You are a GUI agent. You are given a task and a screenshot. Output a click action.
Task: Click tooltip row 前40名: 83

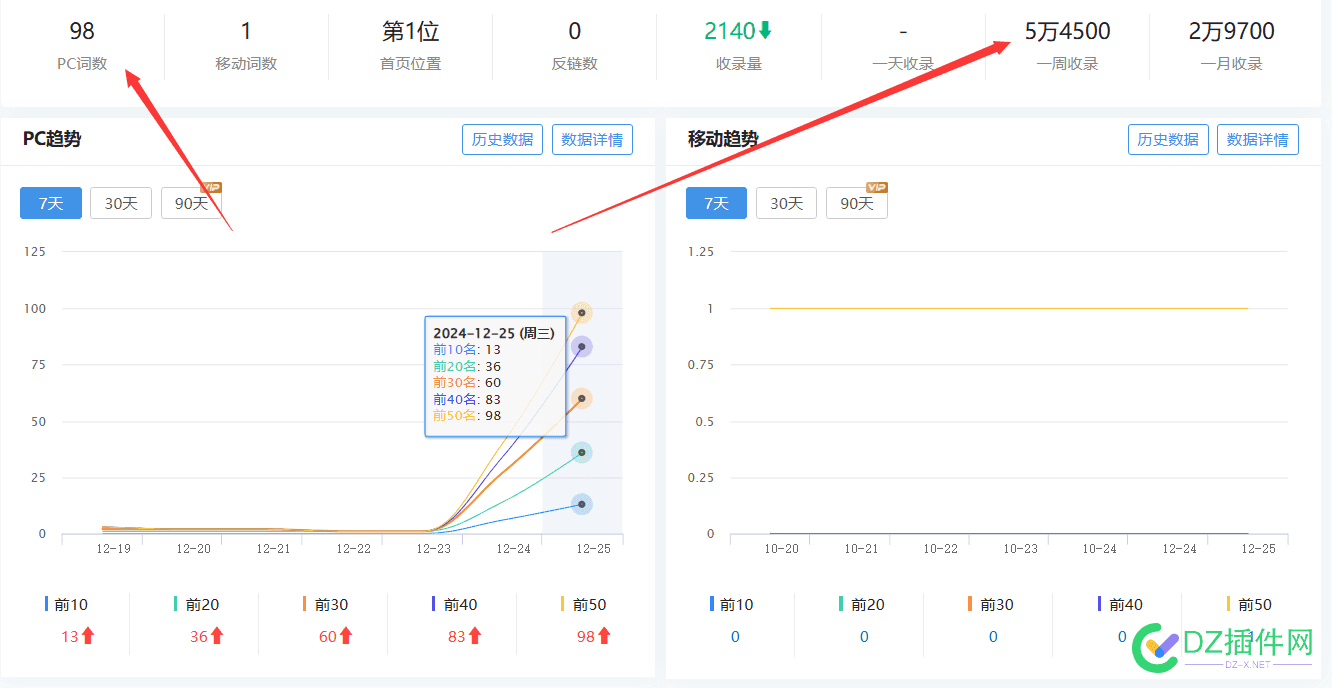(467, 399)
